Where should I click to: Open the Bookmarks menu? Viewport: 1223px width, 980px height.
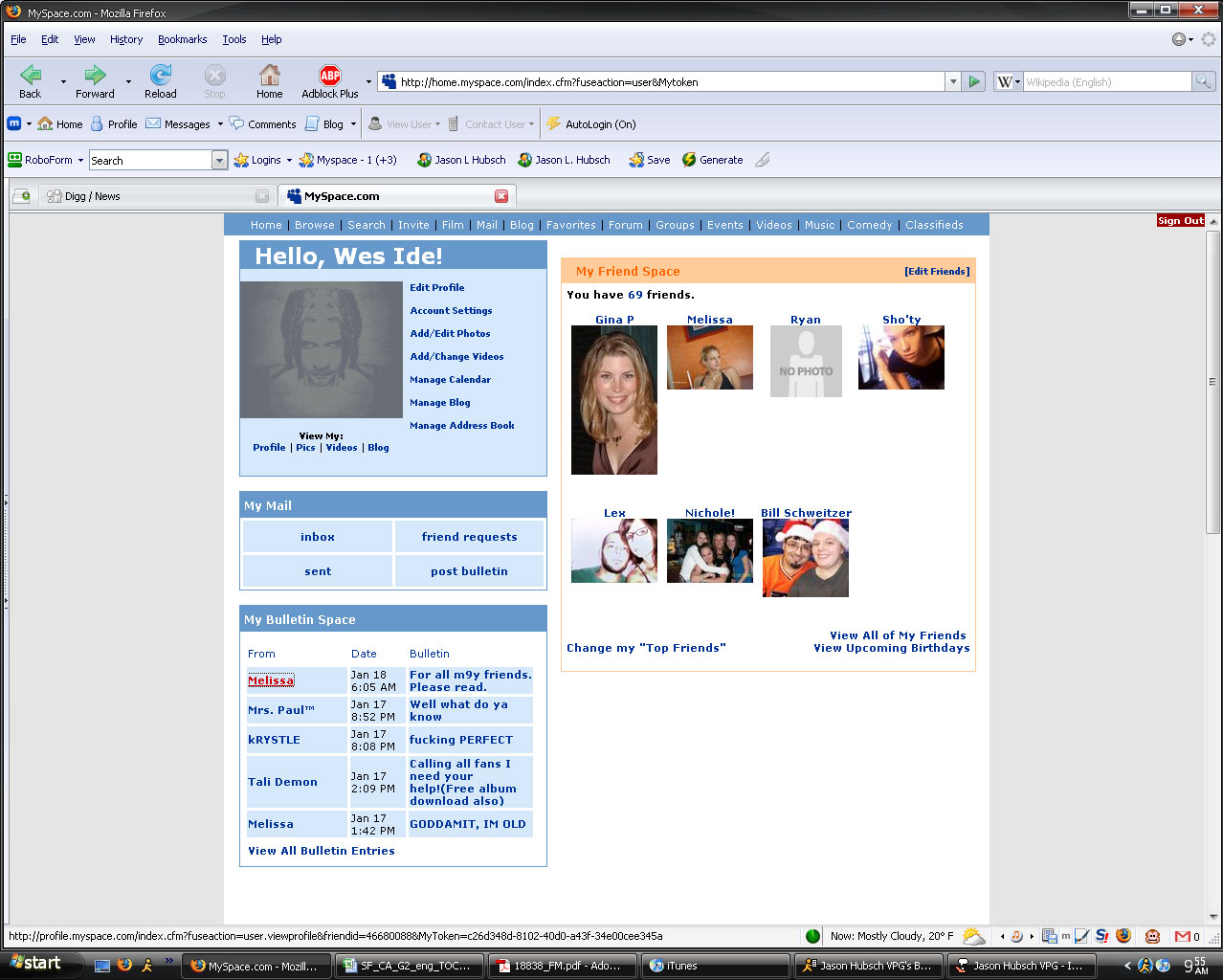[182, 39]
